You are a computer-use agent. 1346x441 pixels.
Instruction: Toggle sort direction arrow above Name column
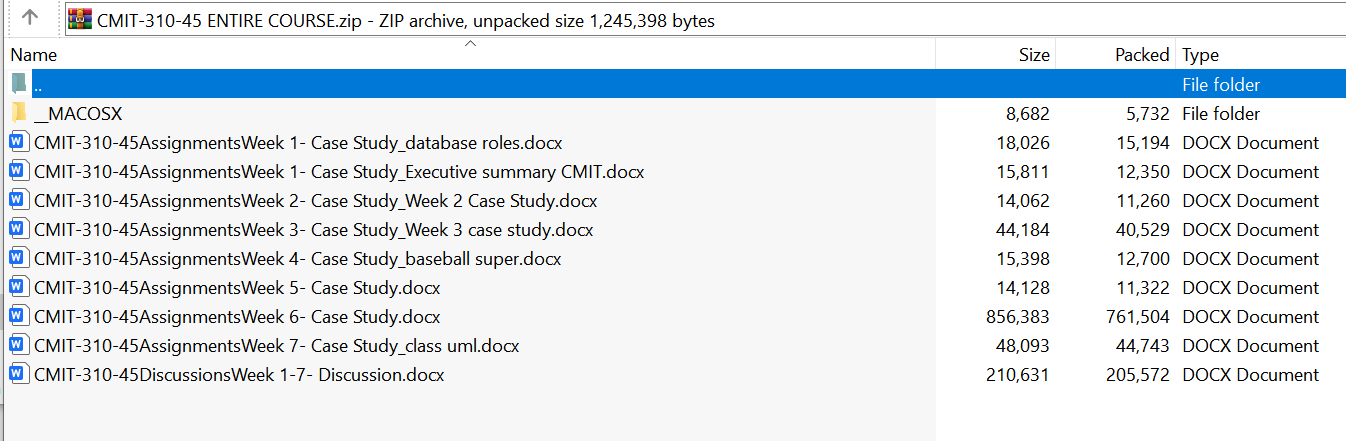click(x=470, y=44)
